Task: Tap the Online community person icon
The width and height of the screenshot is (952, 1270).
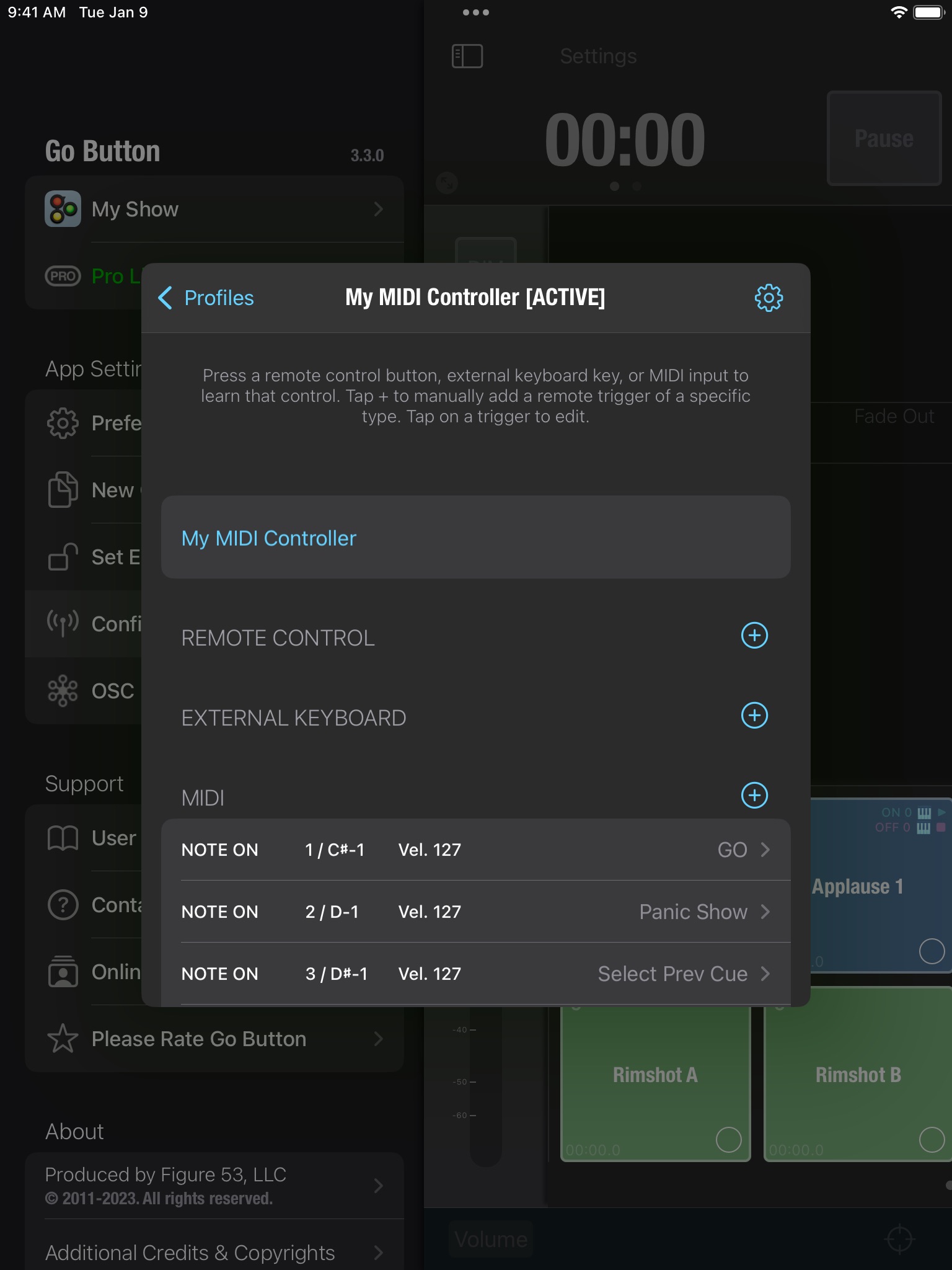Action: coord(63,972)
